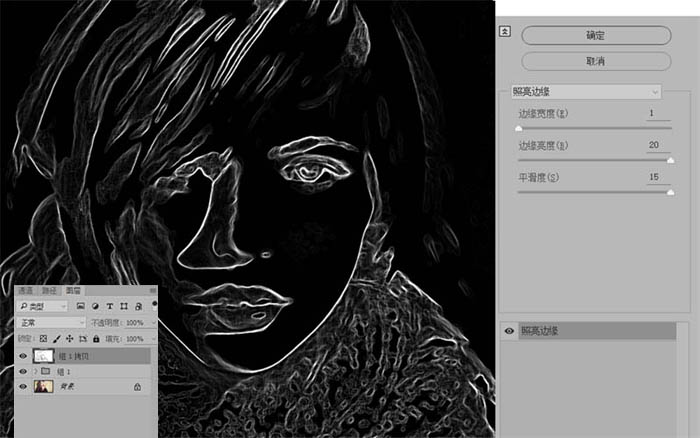The height and width of the screenshot is (438, 700).
Task: Lock transparent pixels icon
Action: 43,339
